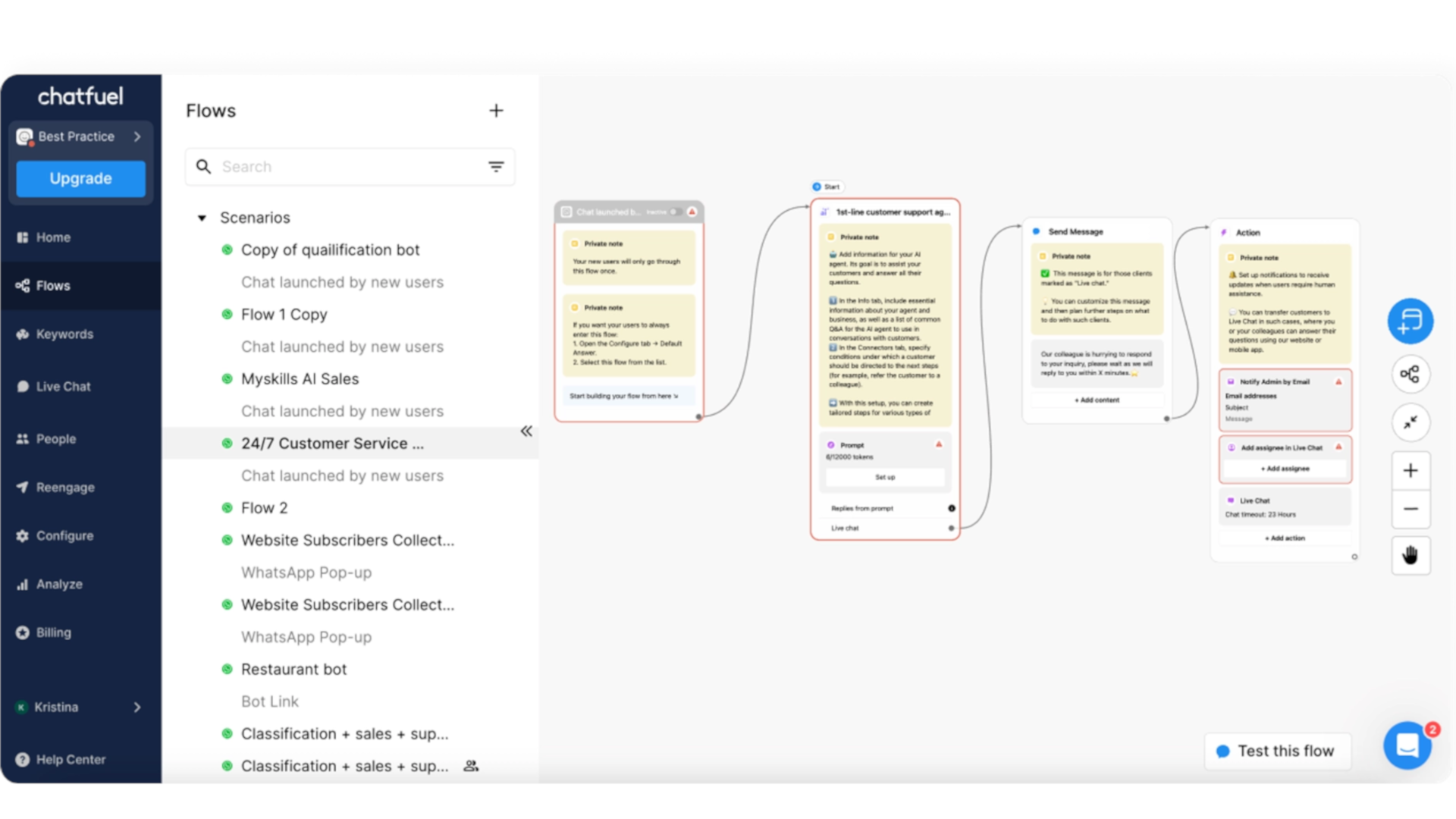1456x819 pixels.
Task: Add a new flow with plus icon
Action: (496, 111)
